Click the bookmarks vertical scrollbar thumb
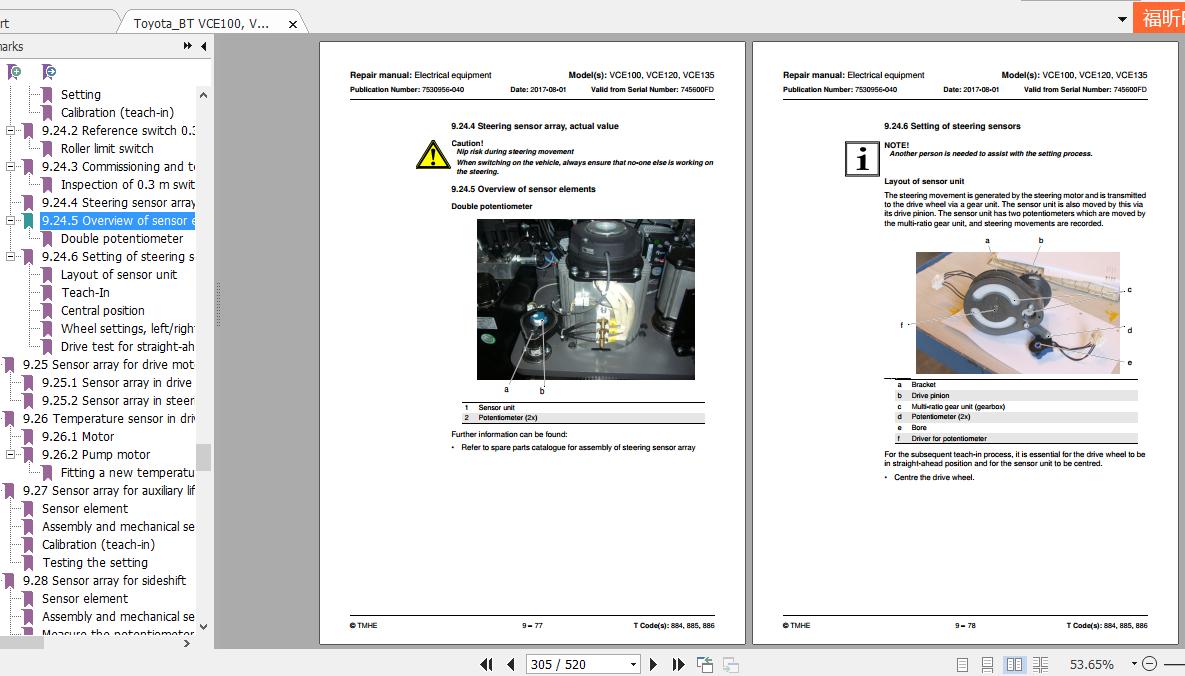 click(x=203, y=457)
